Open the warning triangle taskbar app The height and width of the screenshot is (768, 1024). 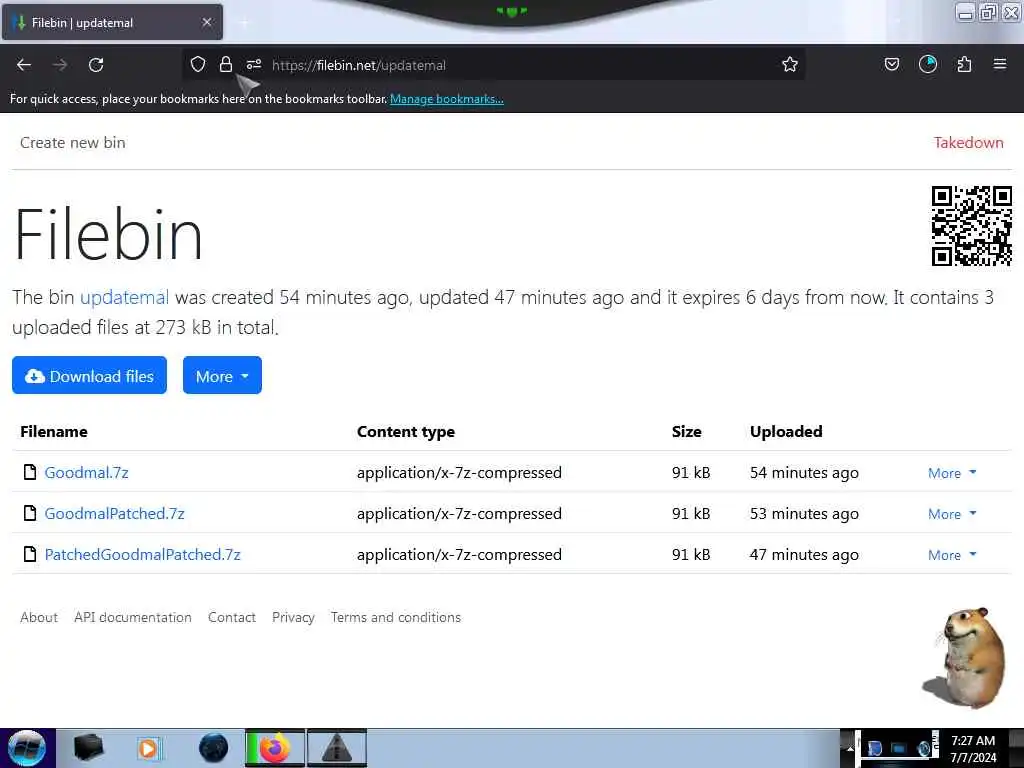(x=337, y=748)
